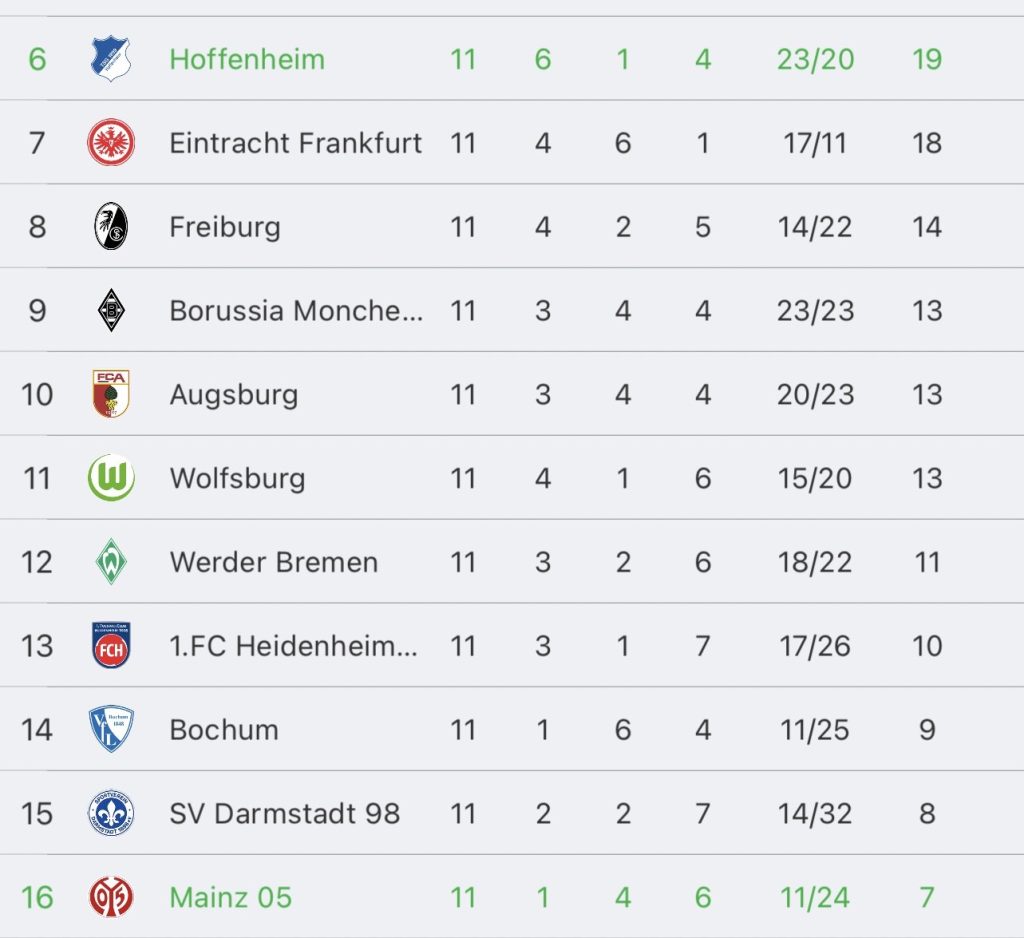Screen dimensions: 1024x938
Task: Open the FCH Heidenheim crest
Action: [x=111, y=645]
